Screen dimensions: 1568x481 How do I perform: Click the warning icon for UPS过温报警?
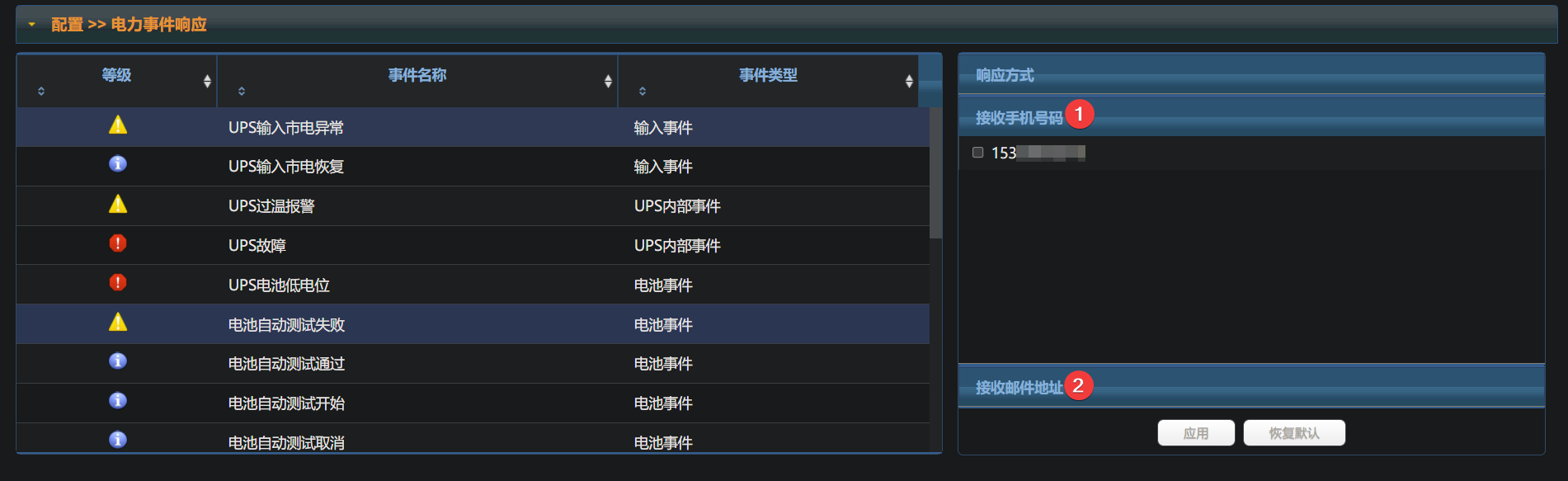(118, 205)
